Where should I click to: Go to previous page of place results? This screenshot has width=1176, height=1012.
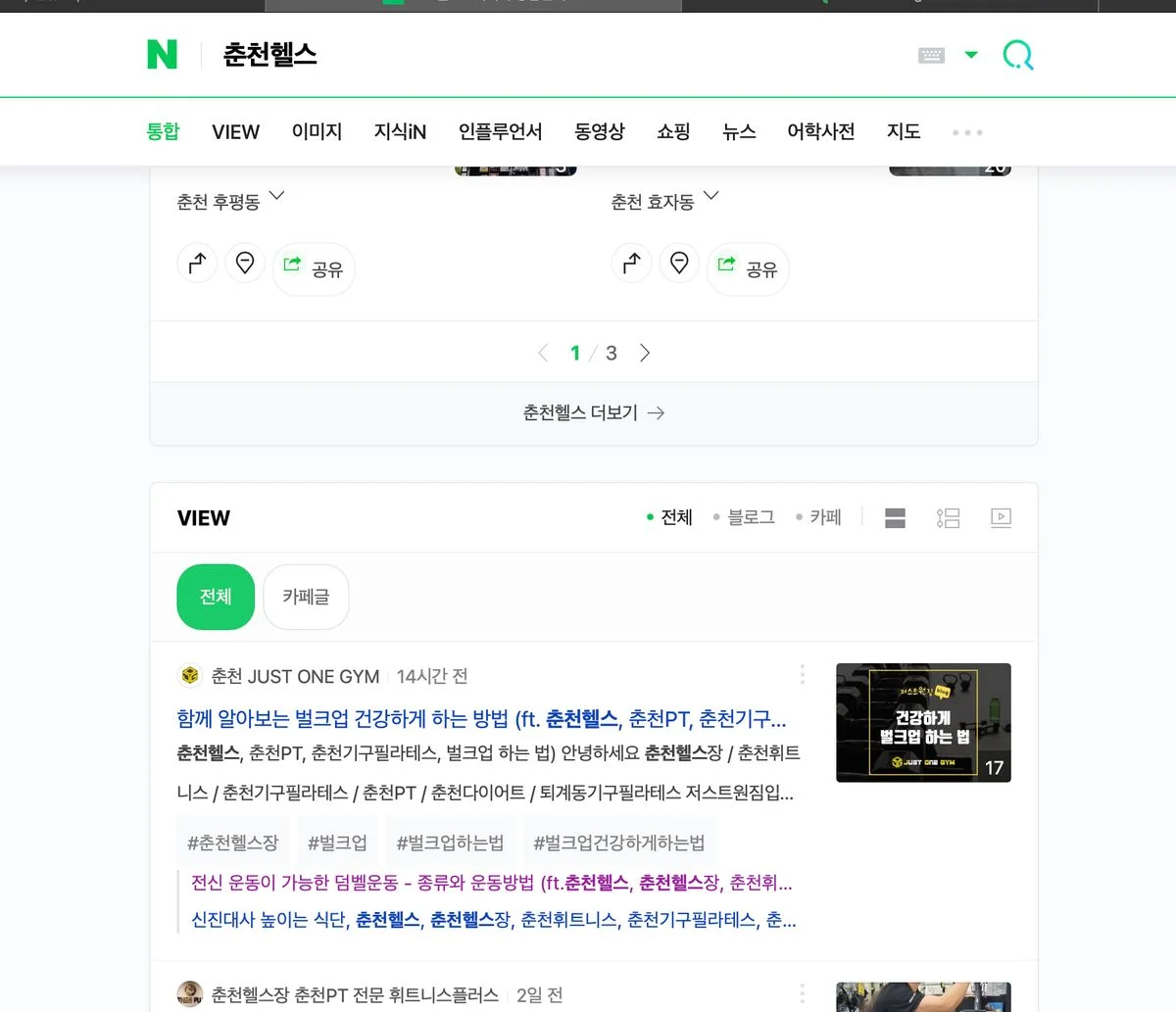(x=543, y=353)
